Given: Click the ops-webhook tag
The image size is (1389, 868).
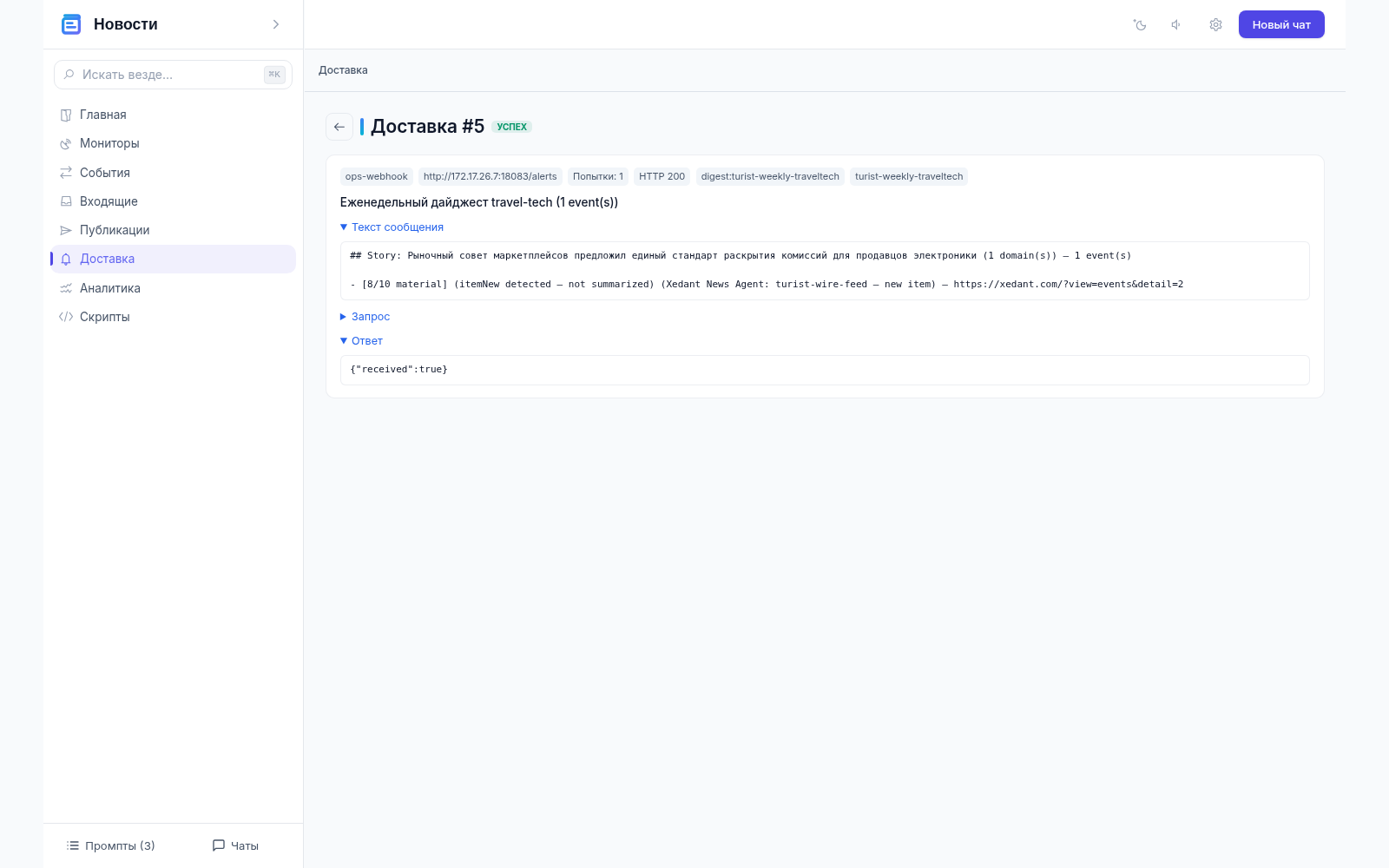Looking at the screenshot, I should (377, 176).
